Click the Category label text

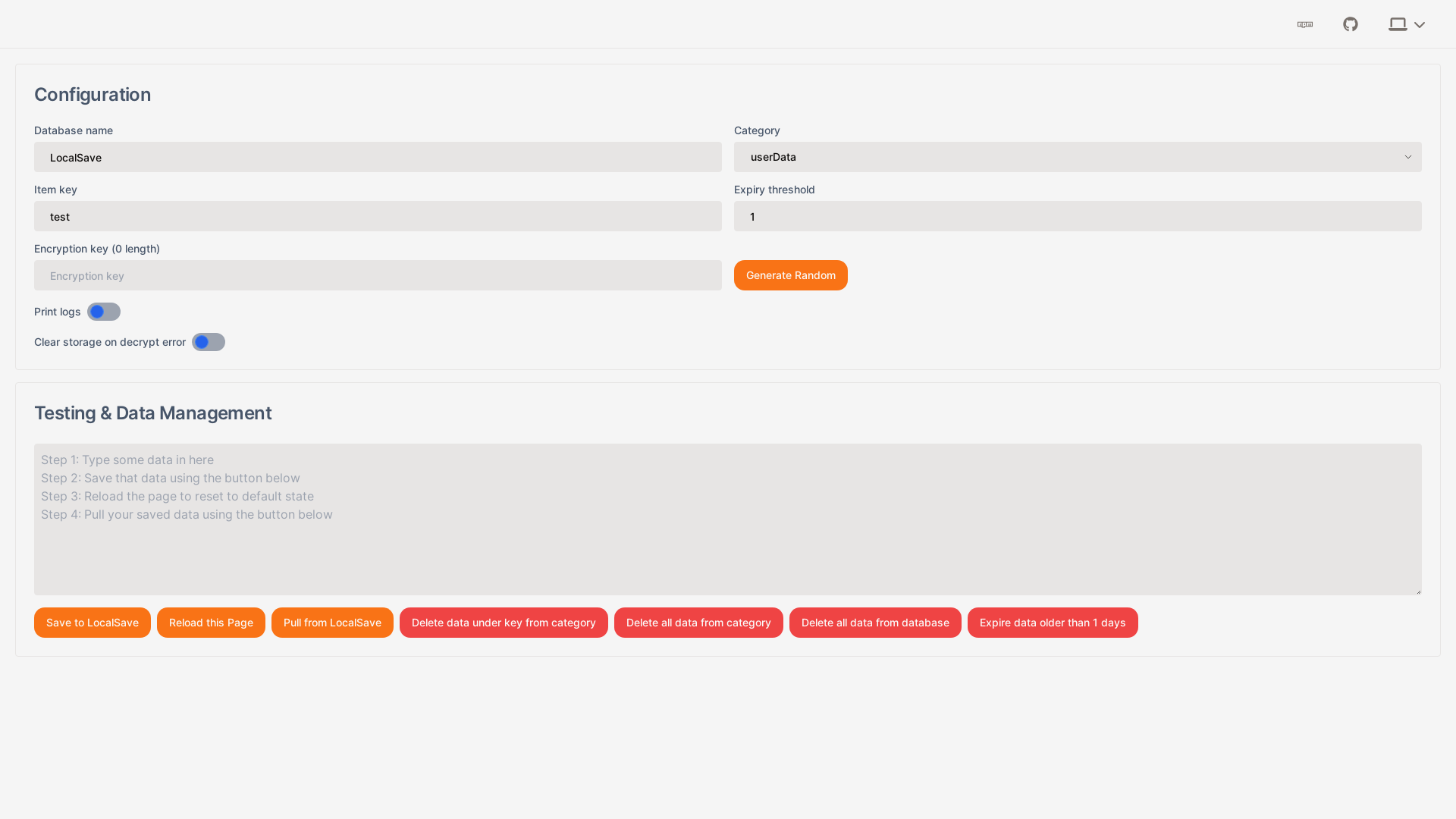coord(757,130)
